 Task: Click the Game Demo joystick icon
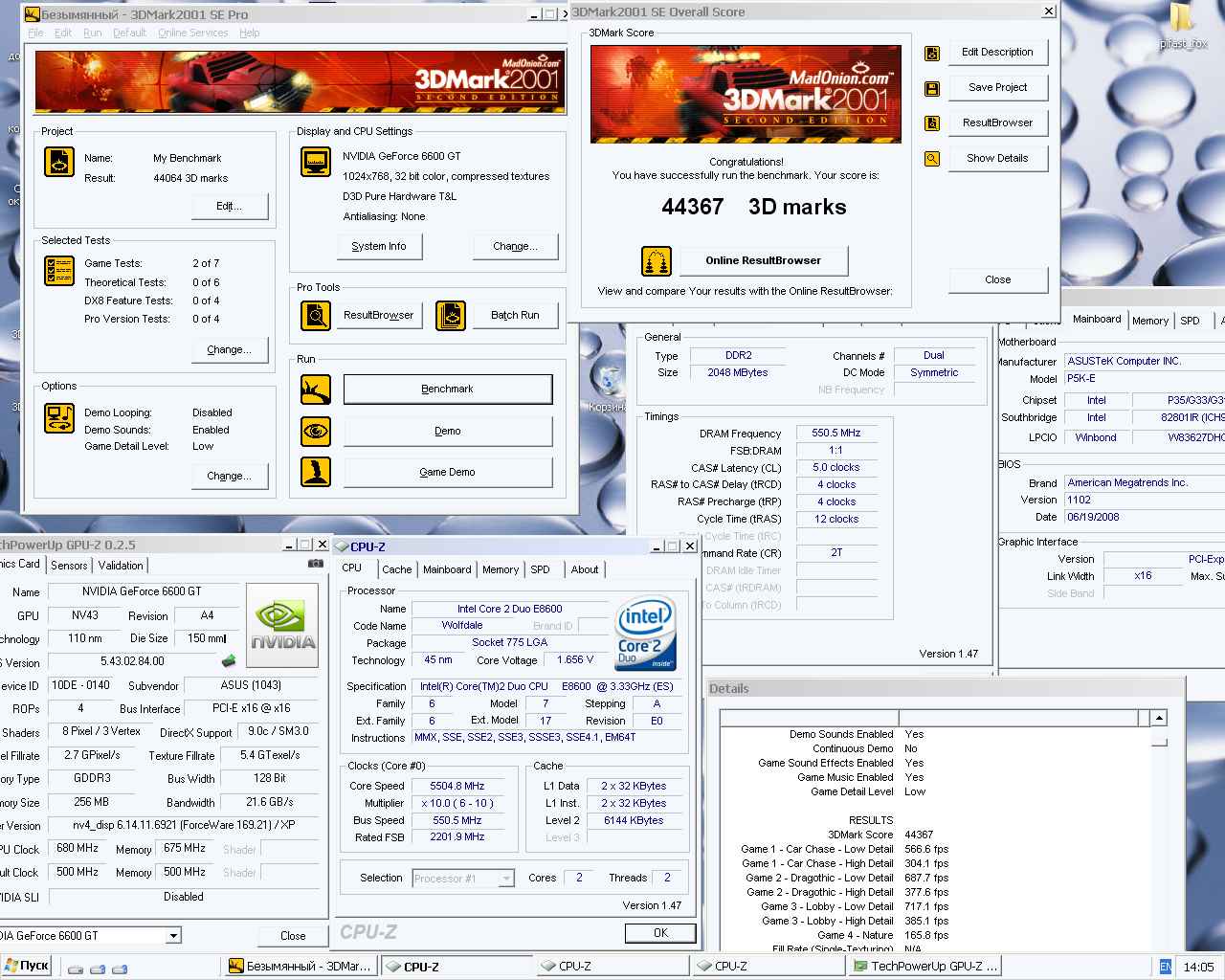click(x=316, y=472)
